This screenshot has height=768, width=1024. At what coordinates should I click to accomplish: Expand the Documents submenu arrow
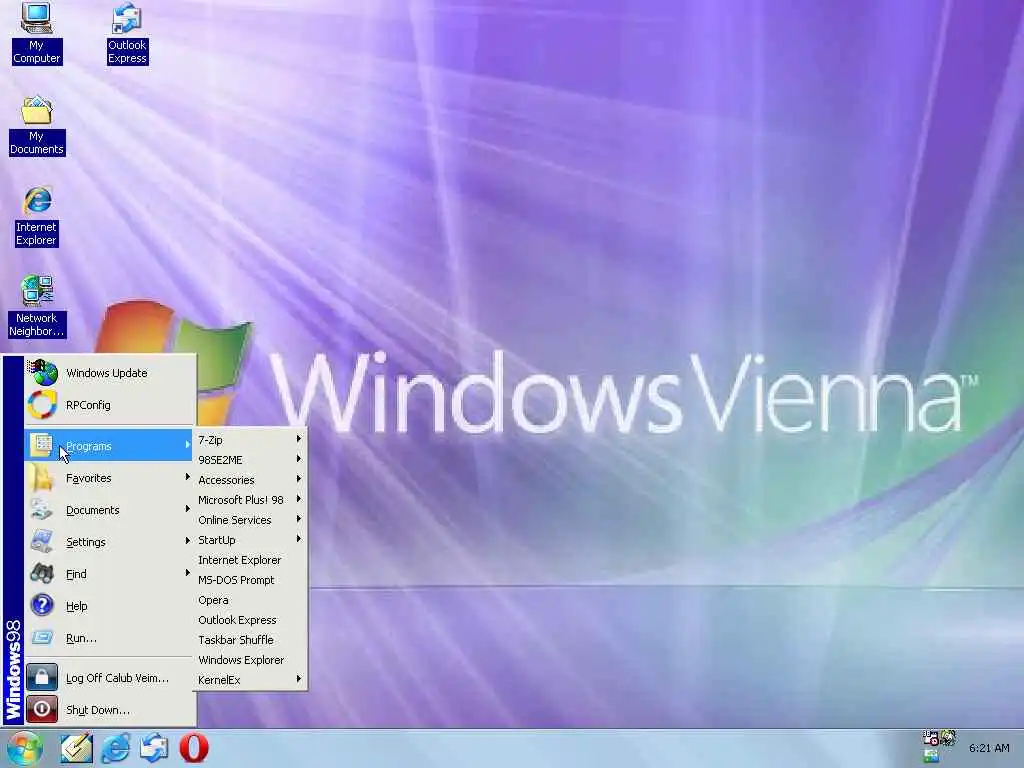[x=187, y=509]
